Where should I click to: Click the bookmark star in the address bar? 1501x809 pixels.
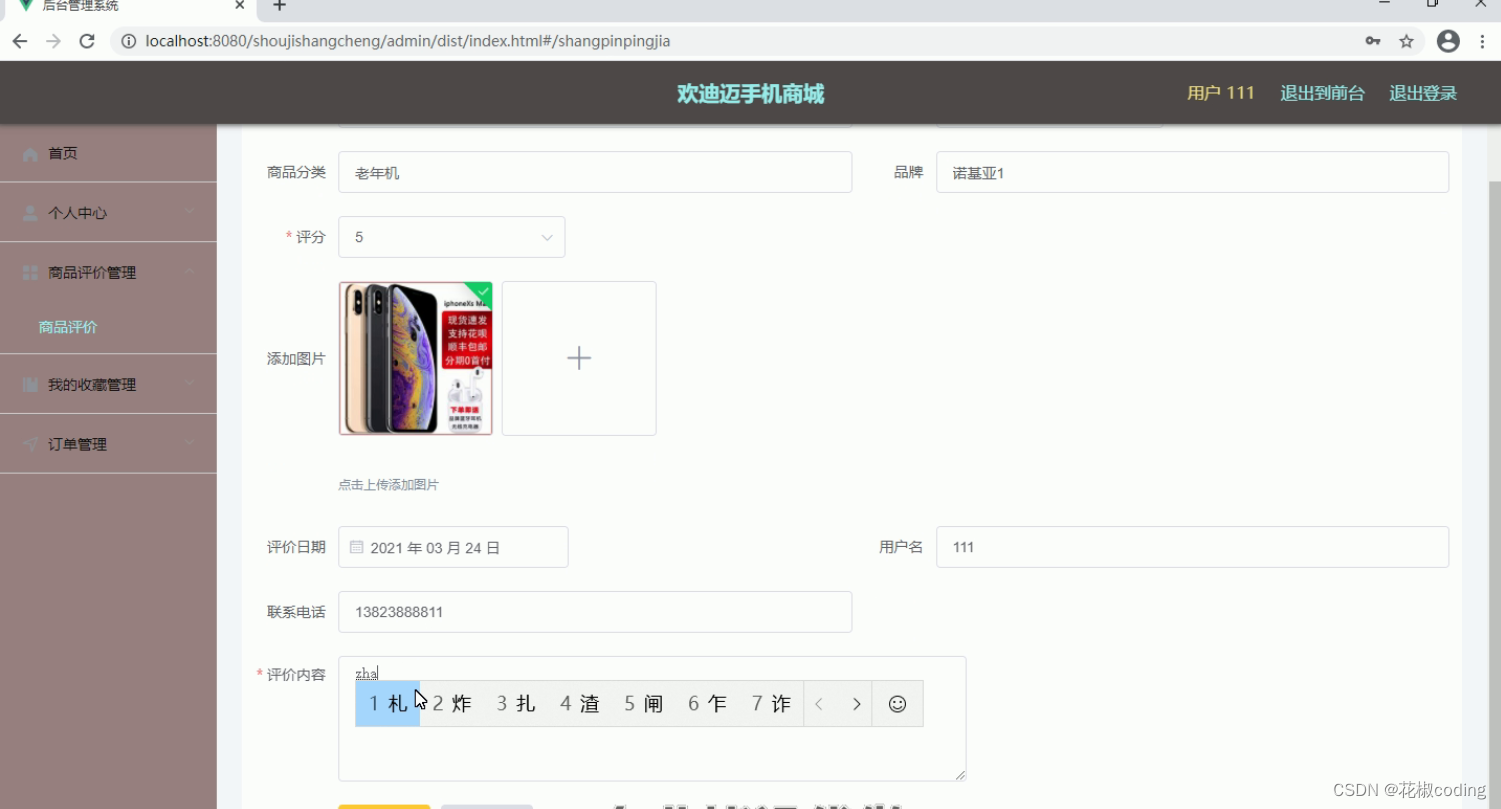[1407, 41]
